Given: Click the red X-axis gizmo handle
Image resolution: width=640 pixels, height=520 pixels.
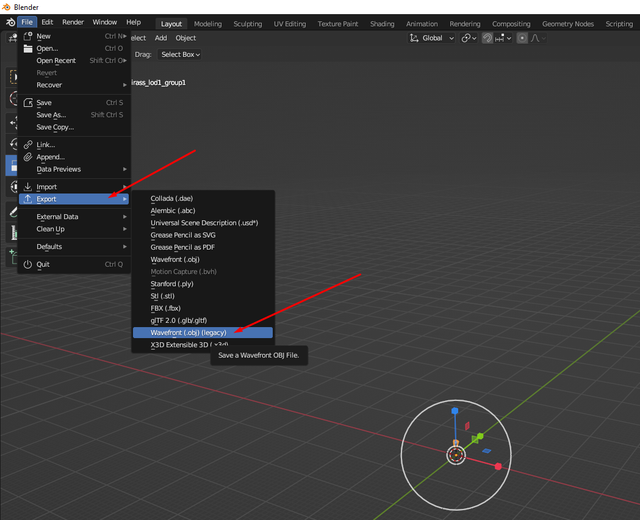Looking at the screenshot, I should click(x=498, y=466).
